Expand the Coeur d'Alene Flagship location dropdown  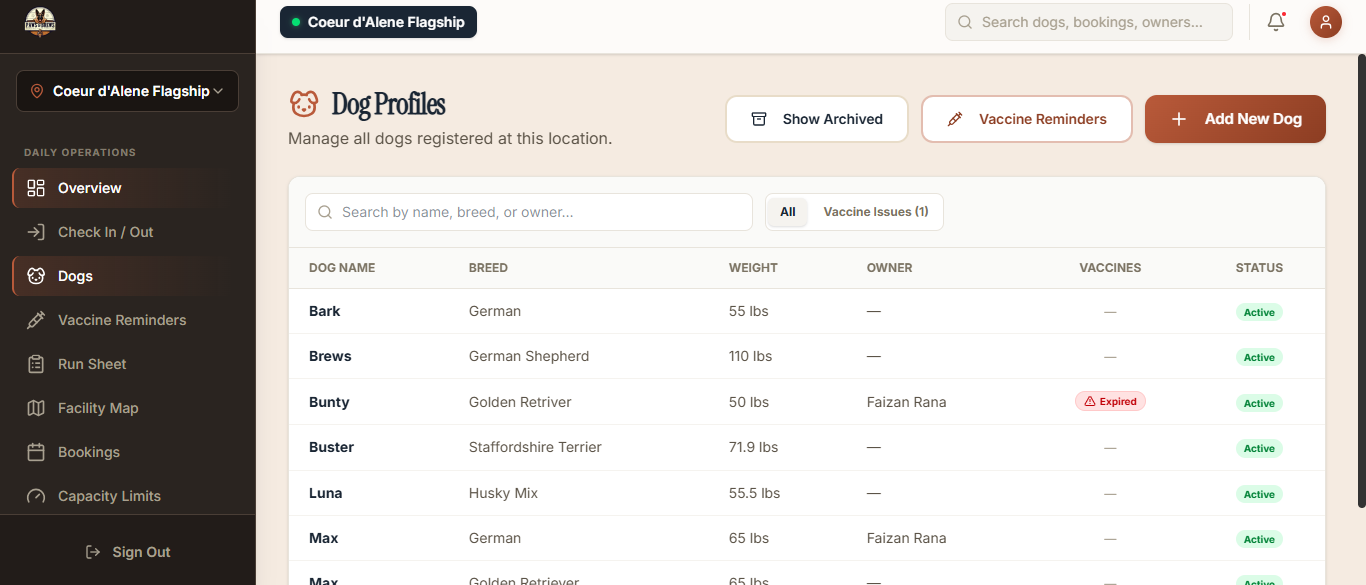tap(127, 90)
